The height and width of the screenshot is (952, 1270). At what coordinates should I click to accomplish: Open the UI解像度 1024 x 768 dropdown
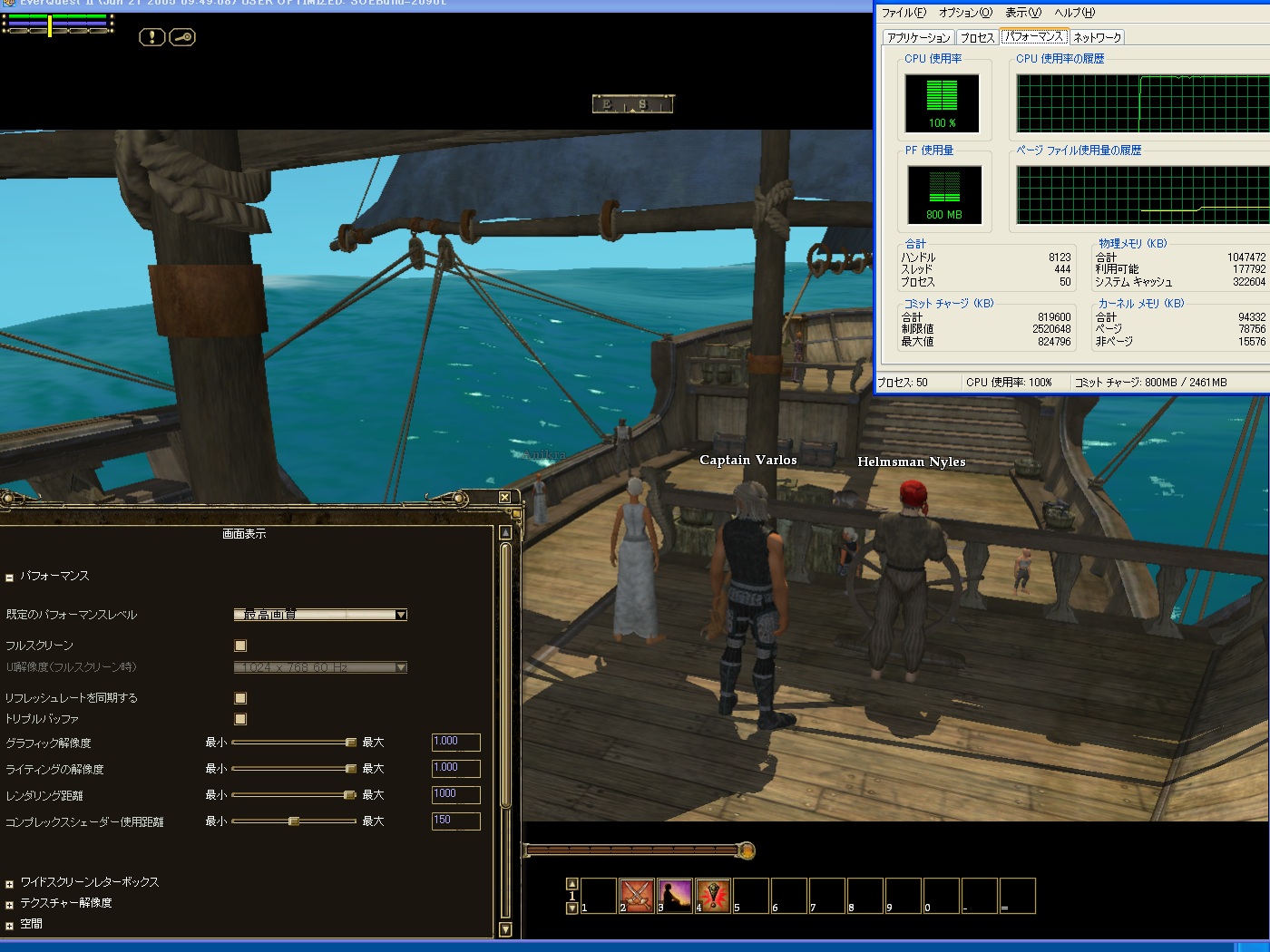coord(320,667)
